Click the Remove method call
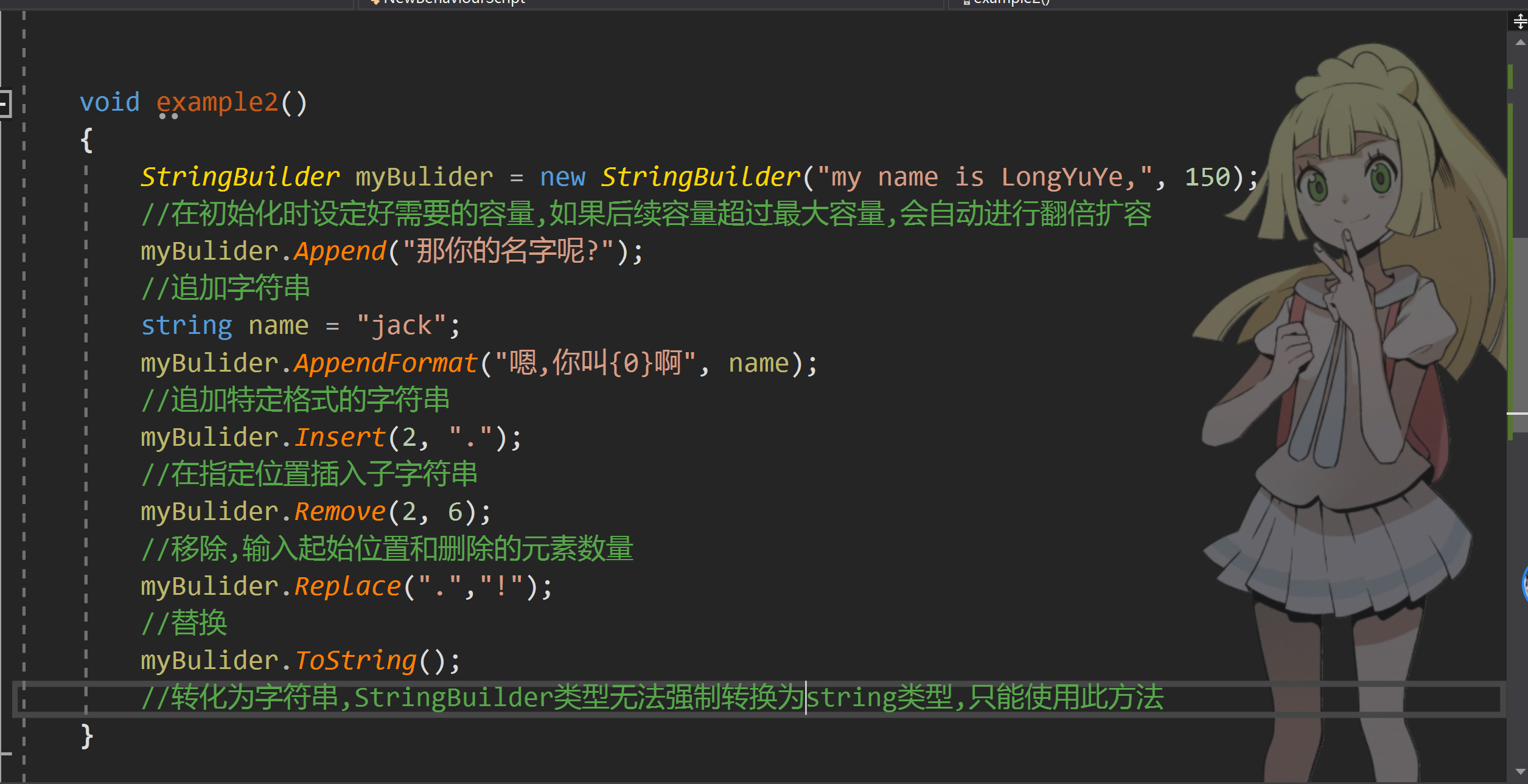Screen dimensions: 1528x784 (340, 512)
